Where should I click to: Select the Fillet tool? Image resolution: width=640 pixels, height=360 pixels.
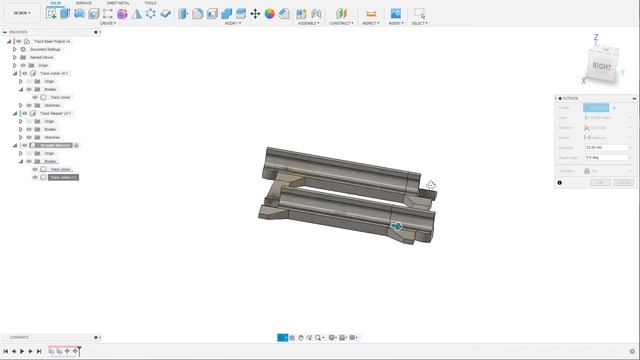(198, 13)
